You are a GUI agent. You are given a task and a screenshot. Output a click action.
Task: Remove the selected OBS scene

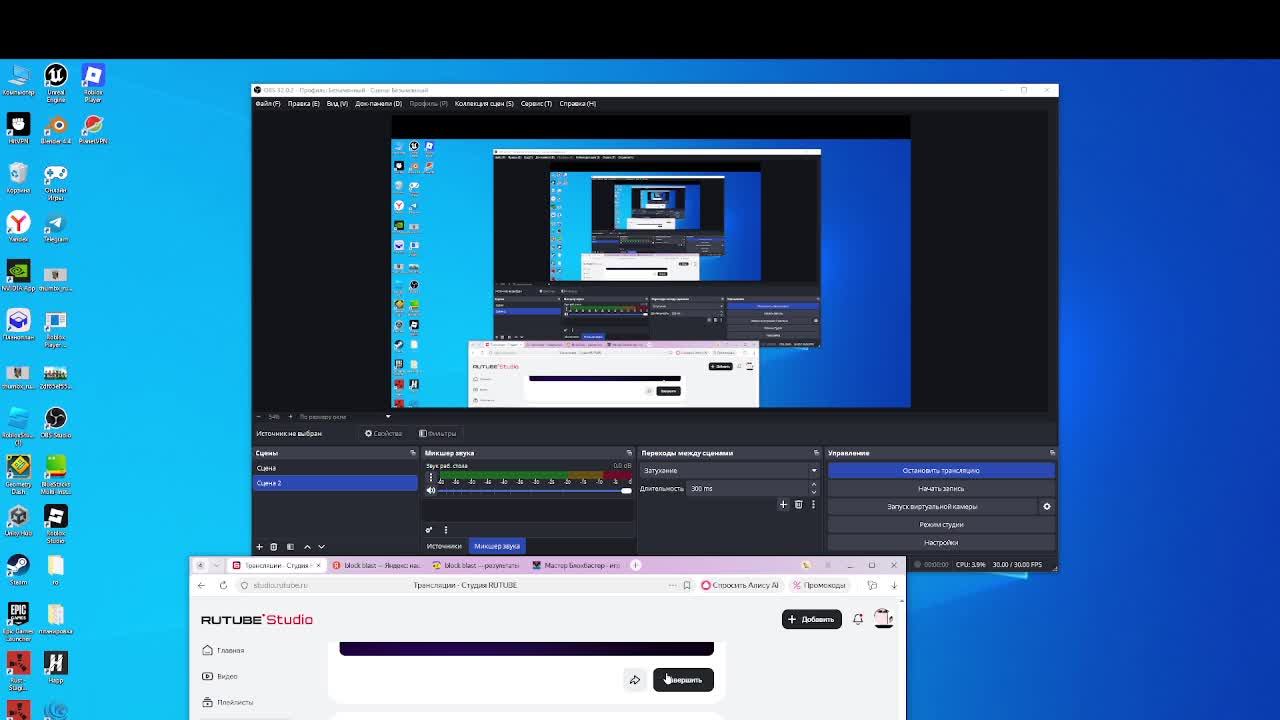point(273,547)
